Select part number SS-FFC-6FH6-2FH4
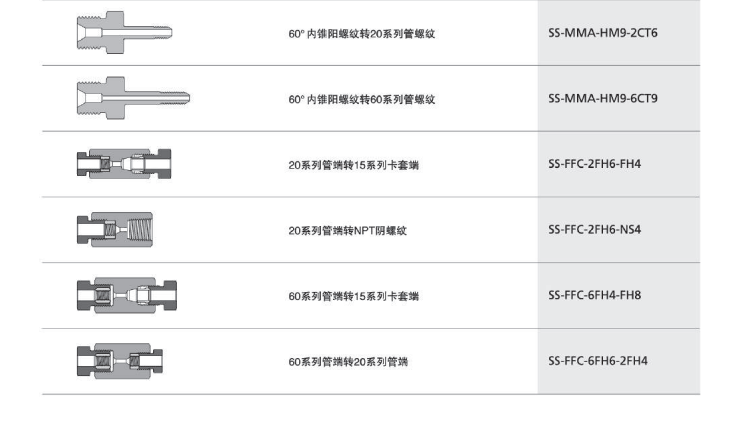The height and width of the screenshot is (421, 729). [597, 361]
